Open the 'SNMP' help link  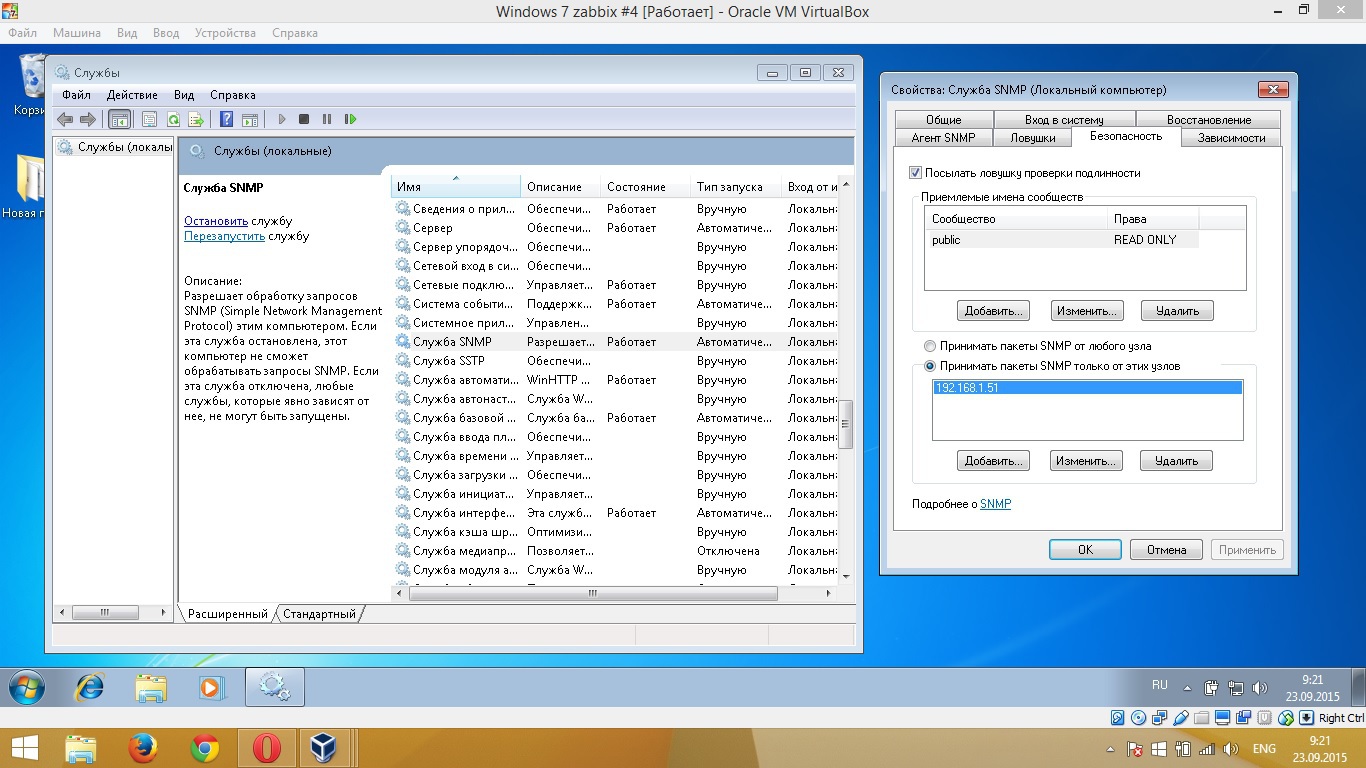(x=995, y=504)
